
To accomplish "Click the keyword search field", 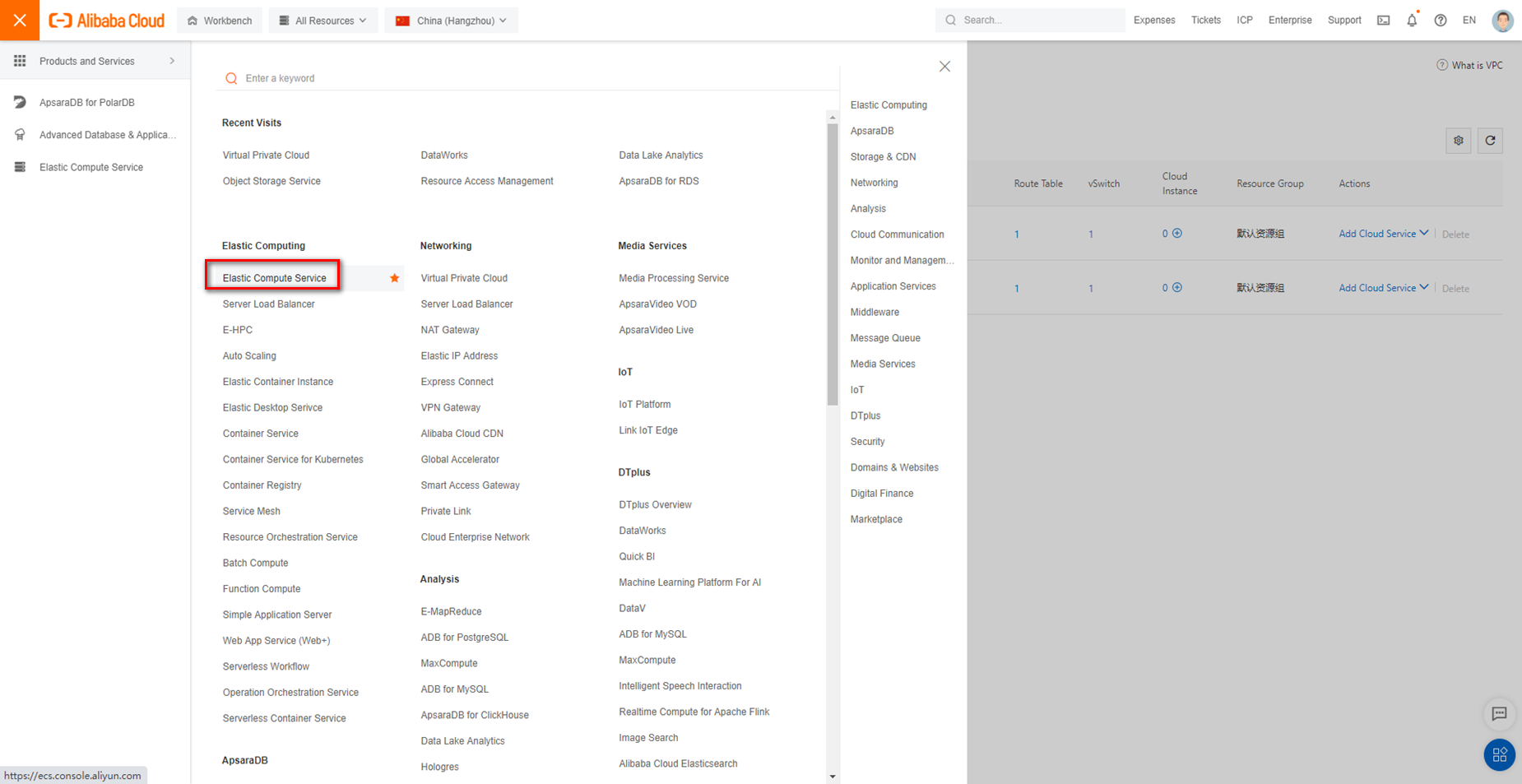I will [x=527, y=78].
